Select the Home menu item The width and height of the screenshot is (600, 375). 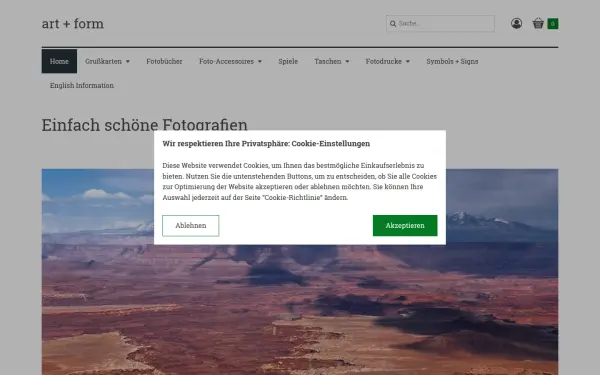point(59,61)
